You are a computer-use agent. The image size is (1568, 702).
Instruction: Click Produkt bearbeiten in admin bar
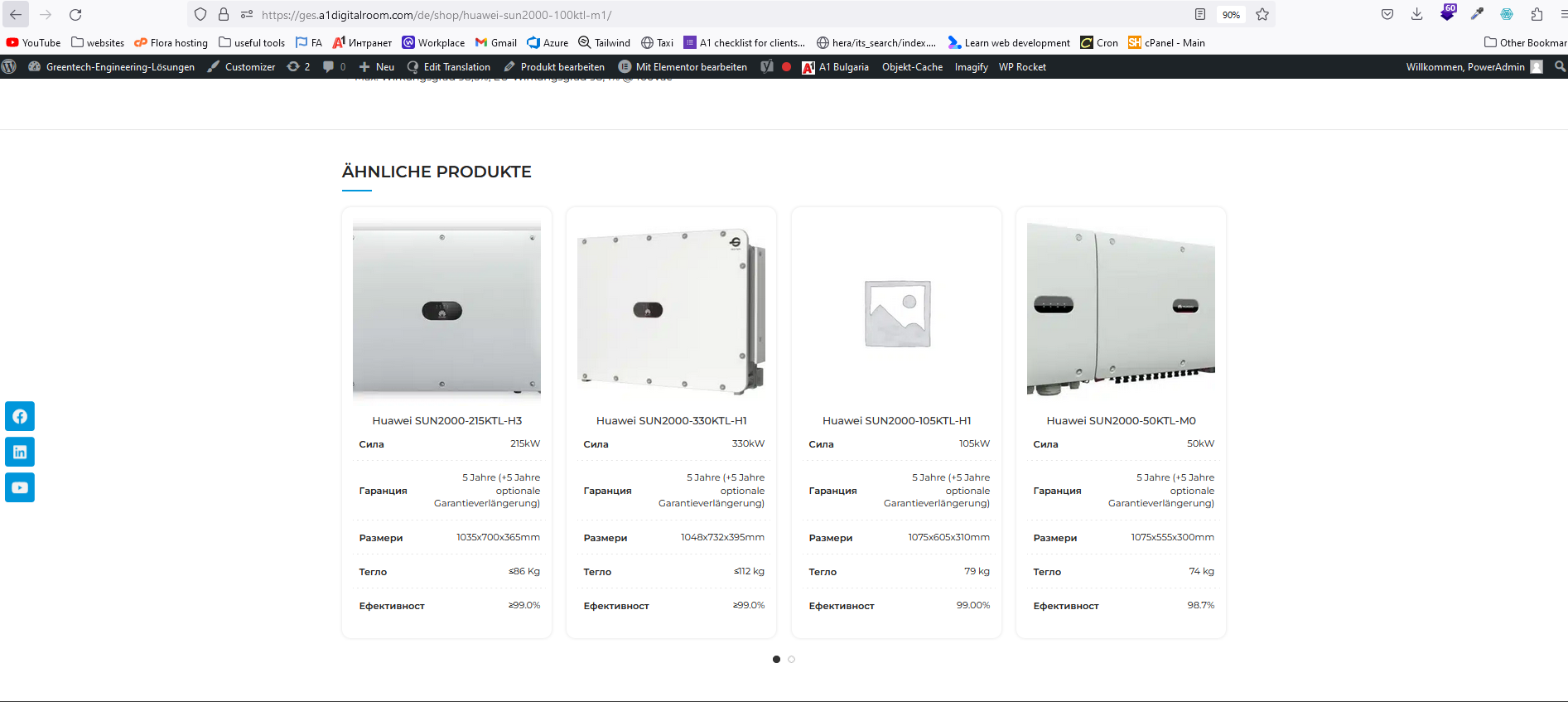554,66
